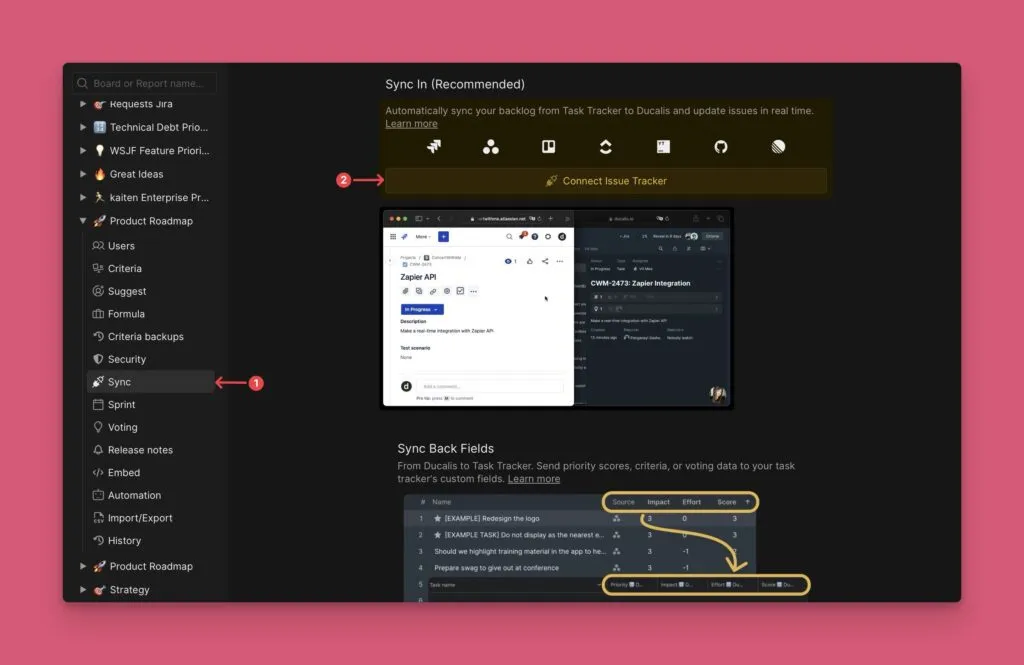Image resolution: width=1024 pixels, height=665 pixels.
Task: Open the Voting lightbulb icon
Action: [x=98, y=427]
